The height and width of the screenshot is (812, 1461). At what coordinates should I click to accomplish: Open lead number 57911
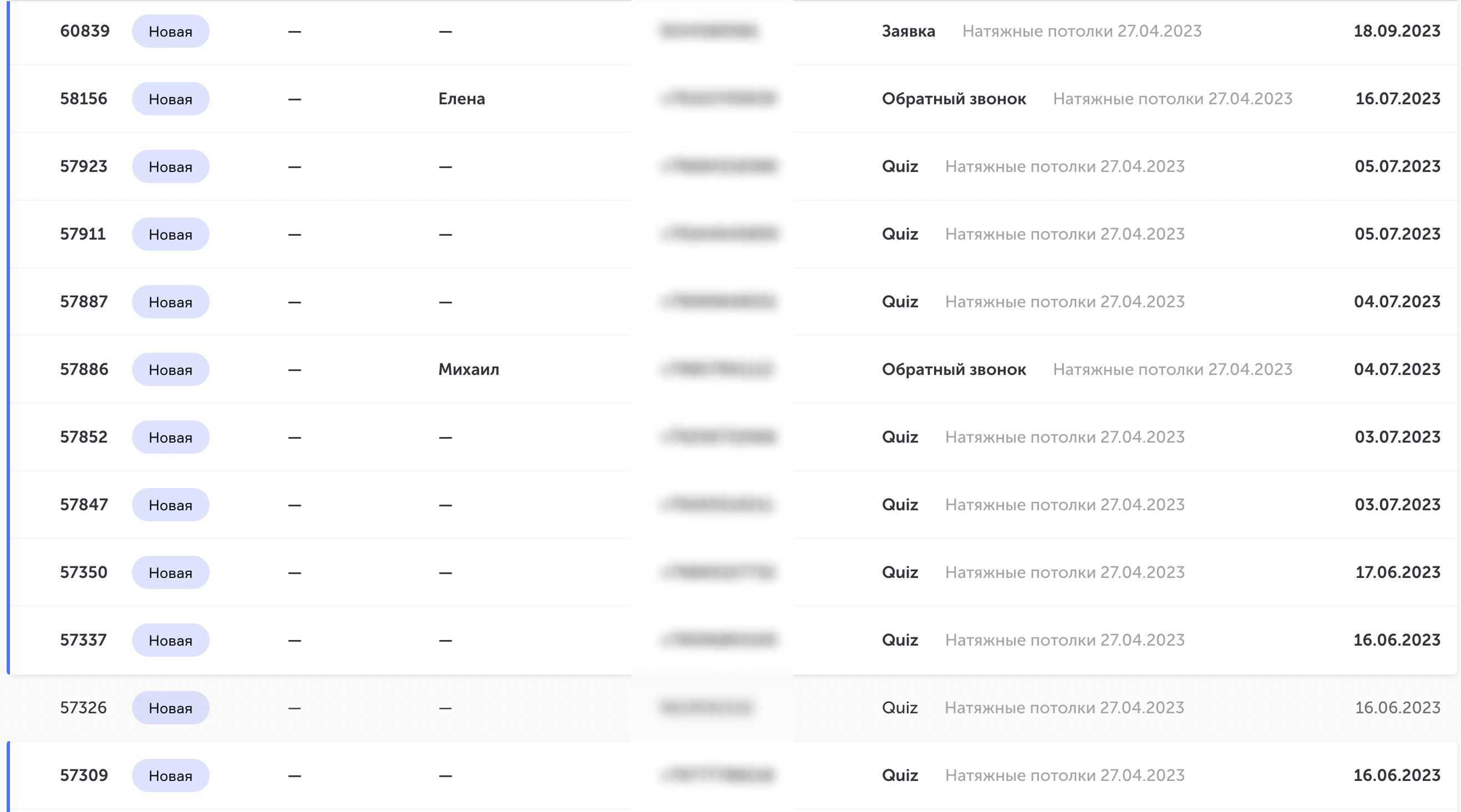point(83,234)
